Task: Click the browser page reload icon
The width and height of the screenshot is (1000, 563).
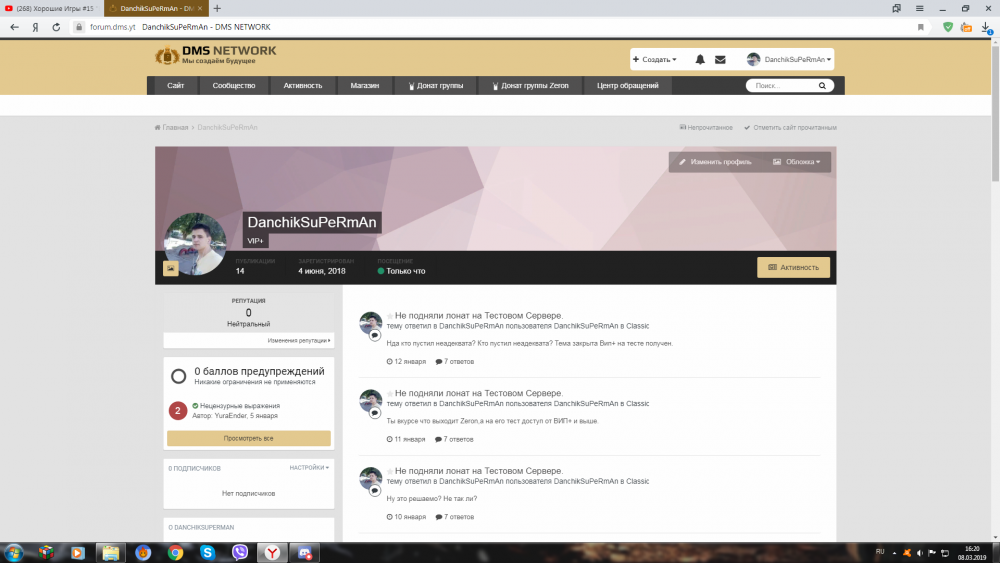Action: click(x=55, y=27)
